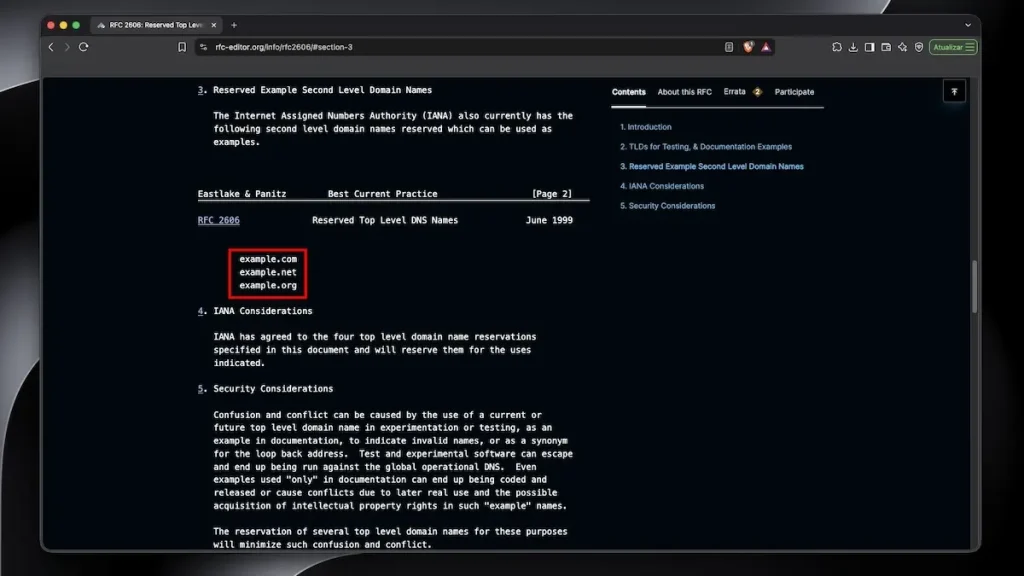
Task: Follow the RFC 2606 header link
Action: coord(218,220)
